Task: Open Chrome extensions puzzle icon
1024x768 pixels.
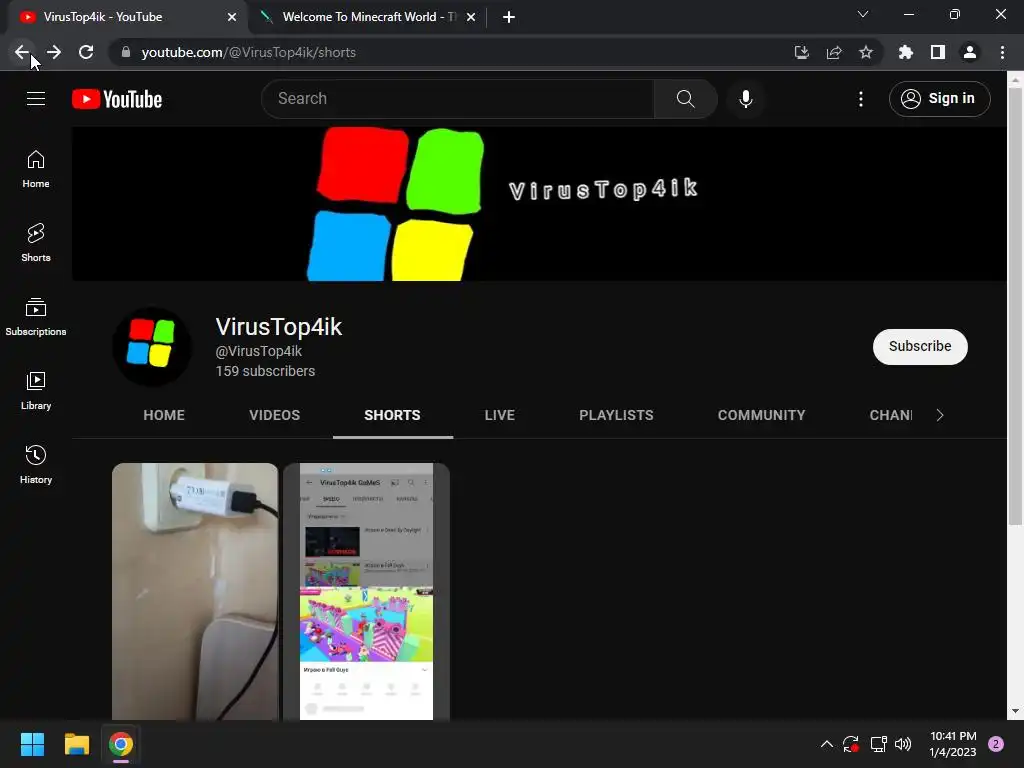Action: tap(905, 52)
